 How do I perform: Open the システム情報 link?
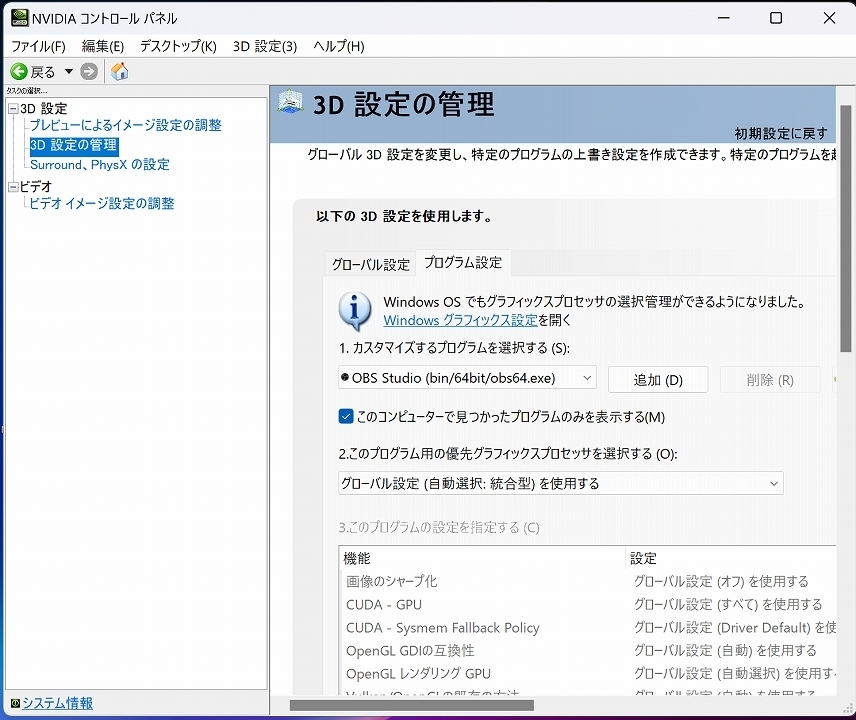(x=57, y=703)
